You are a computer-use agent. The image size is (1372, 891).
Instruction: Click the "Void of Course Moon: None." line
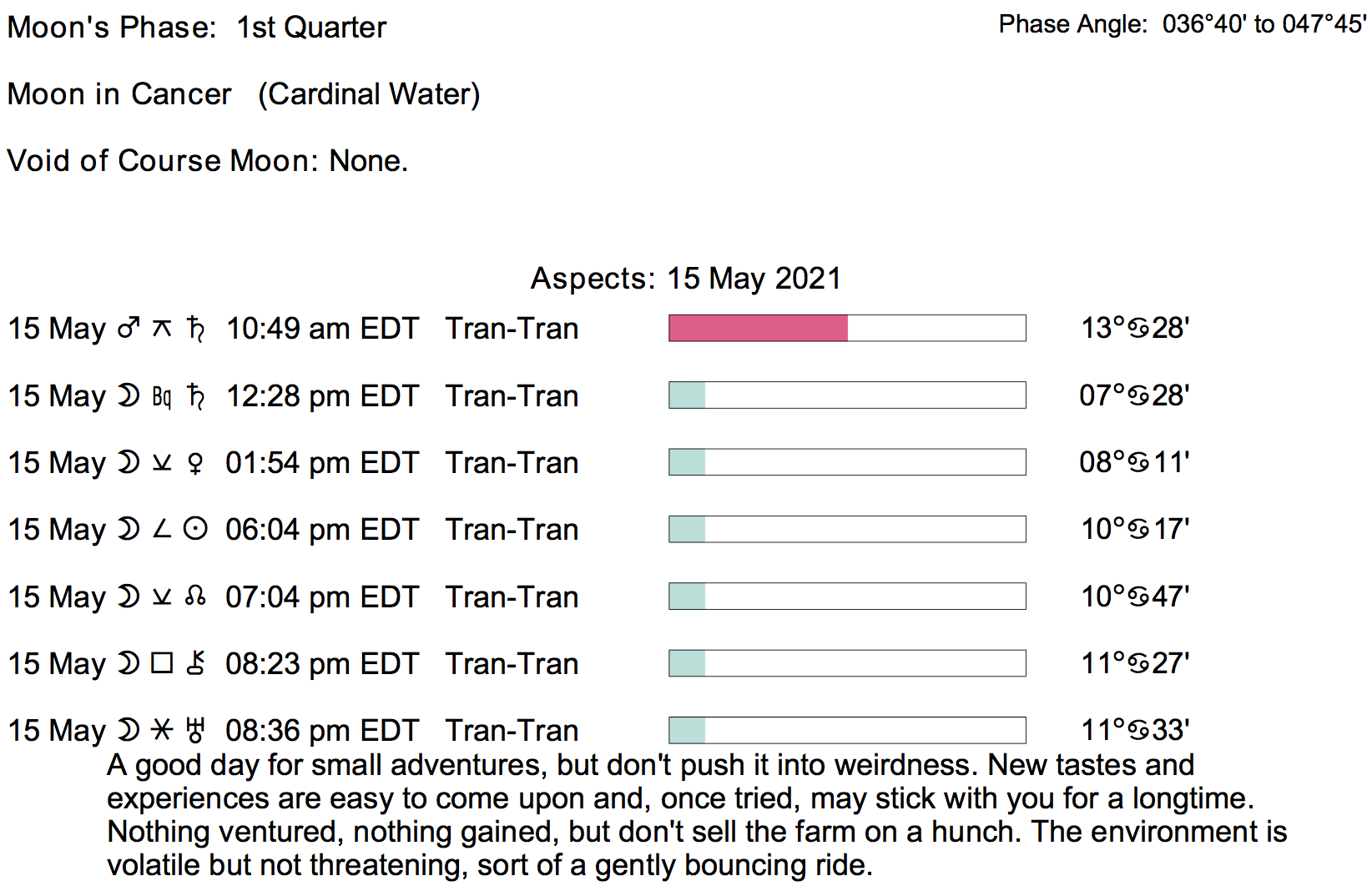208,160
